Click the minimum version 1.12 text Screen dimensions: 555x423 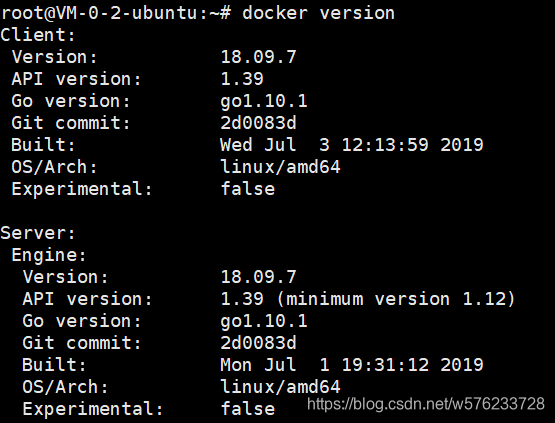(396, 299)
